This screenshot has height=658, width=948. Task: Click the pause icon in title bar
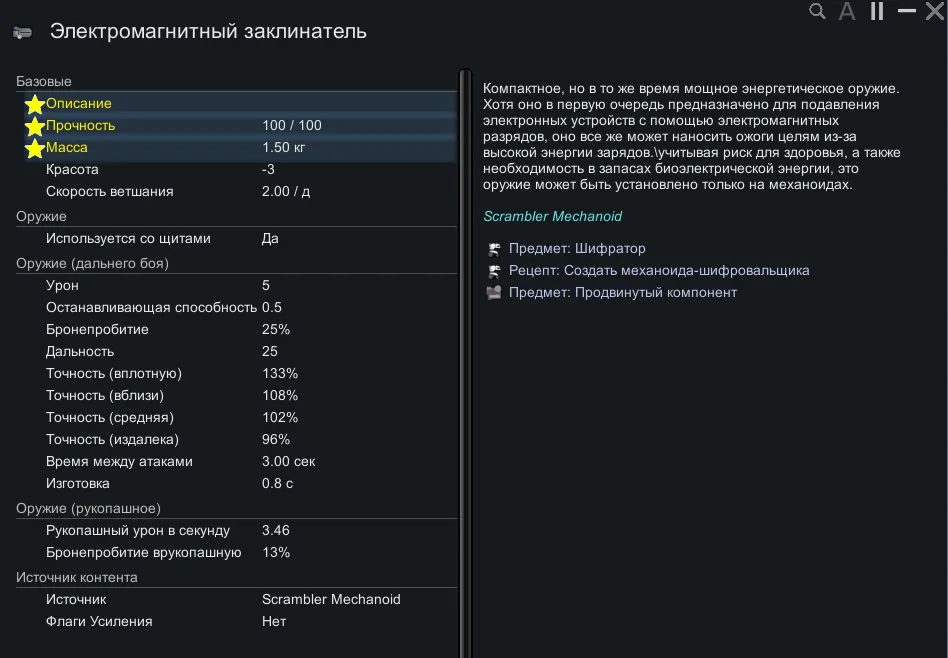click(877, 12)
